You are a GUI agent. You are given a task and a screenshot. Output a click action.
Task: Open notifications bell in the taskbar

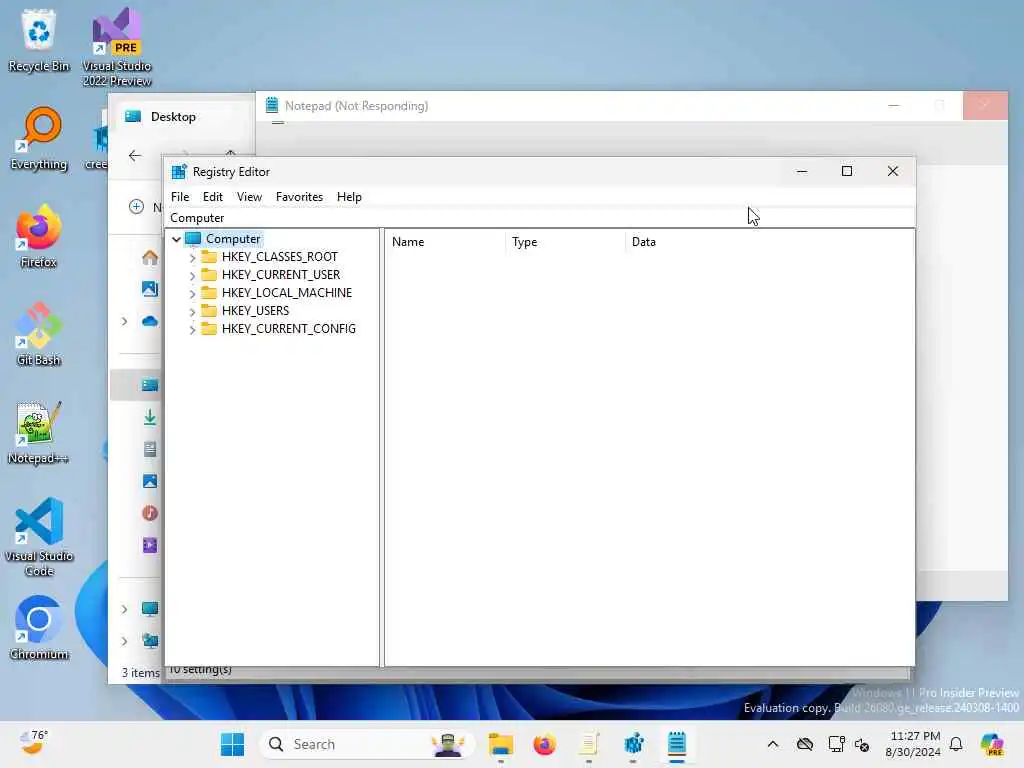(x=956, y=744)
